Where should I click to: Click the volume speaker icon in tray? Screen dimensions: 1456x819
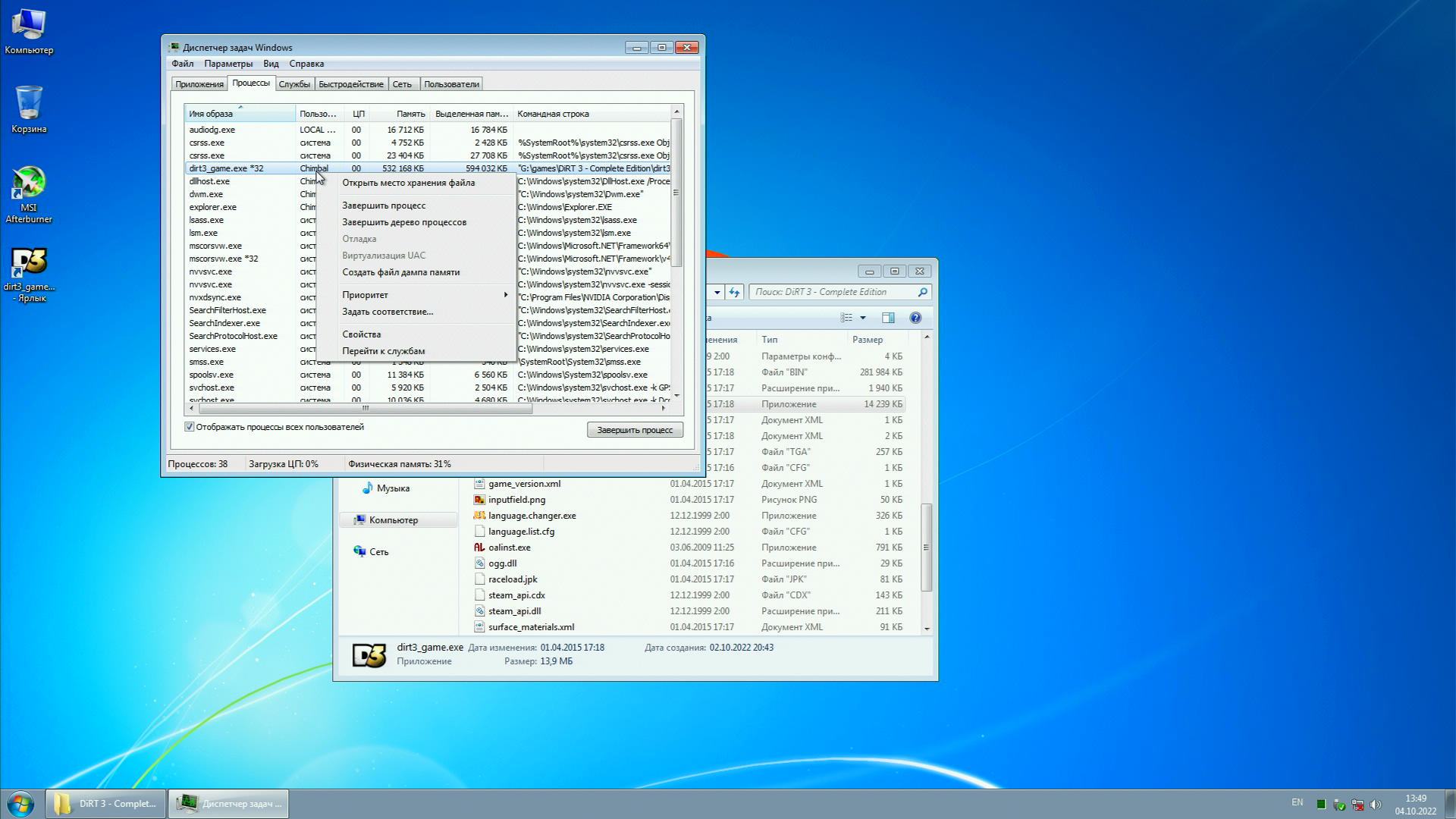[1376, 805]
